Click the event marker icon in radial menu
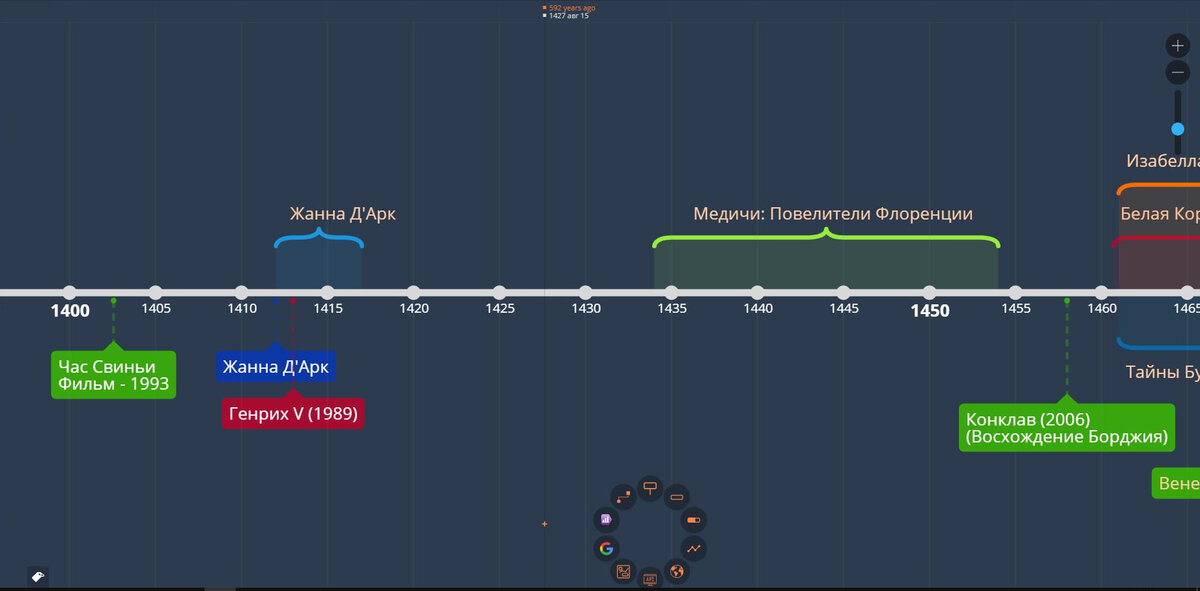1200x591 pixels. pyautogui.click(x=650, y=487)
